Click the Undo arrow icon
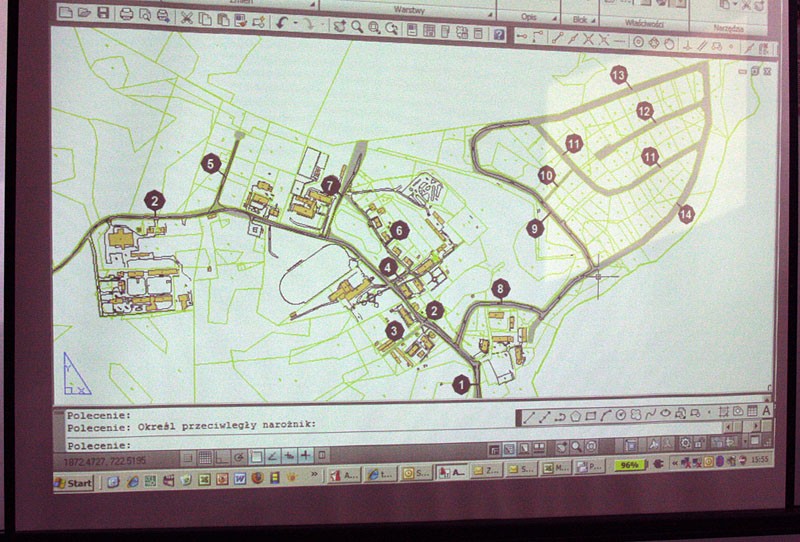 tap(282, 23)
